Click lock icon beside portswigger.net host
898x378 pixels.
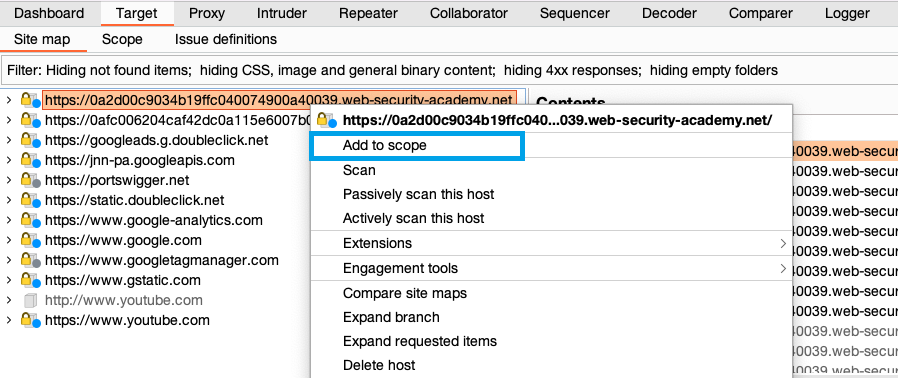tap(30, 180)
